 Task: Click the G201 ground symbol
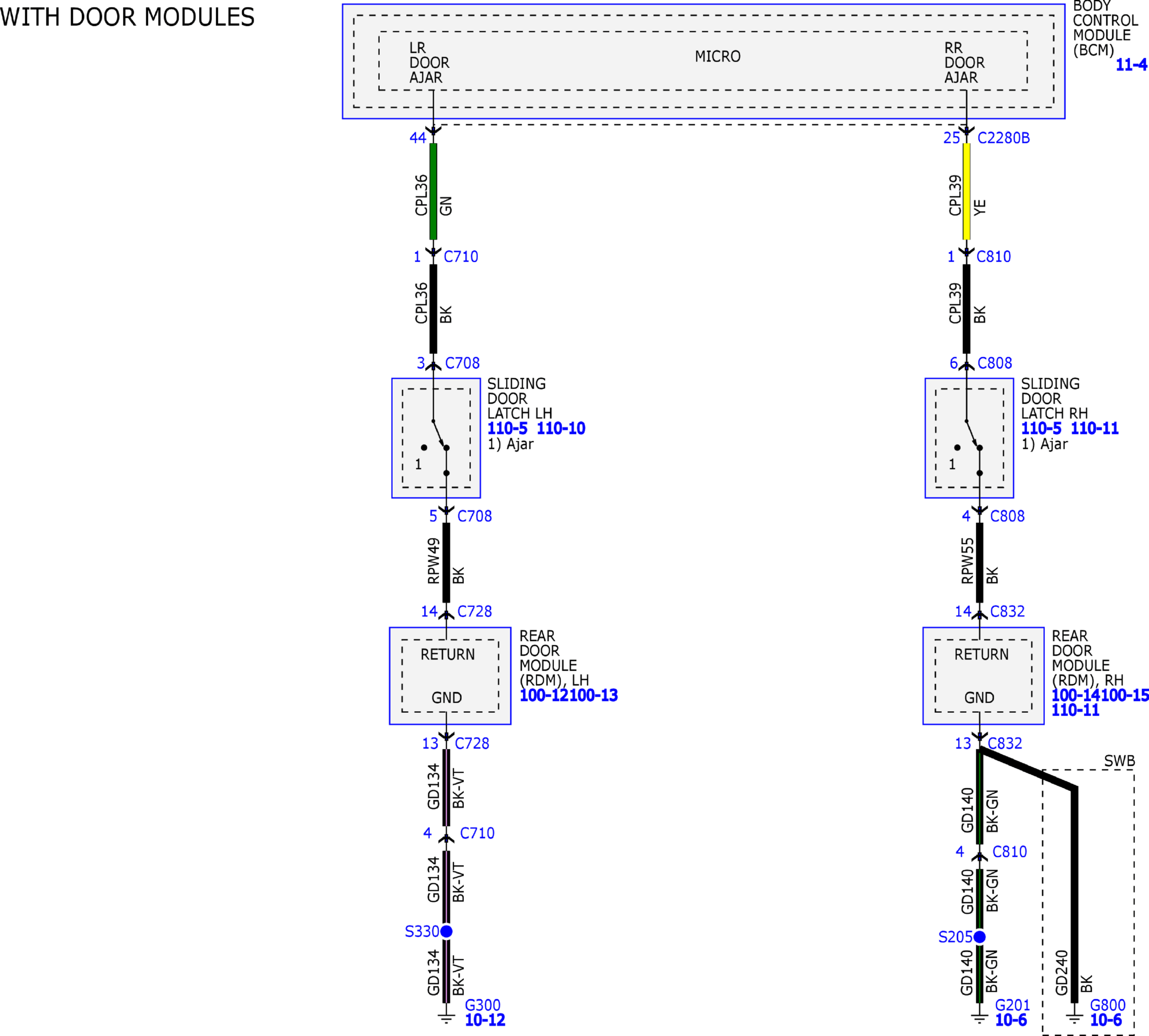[980, 1019]
